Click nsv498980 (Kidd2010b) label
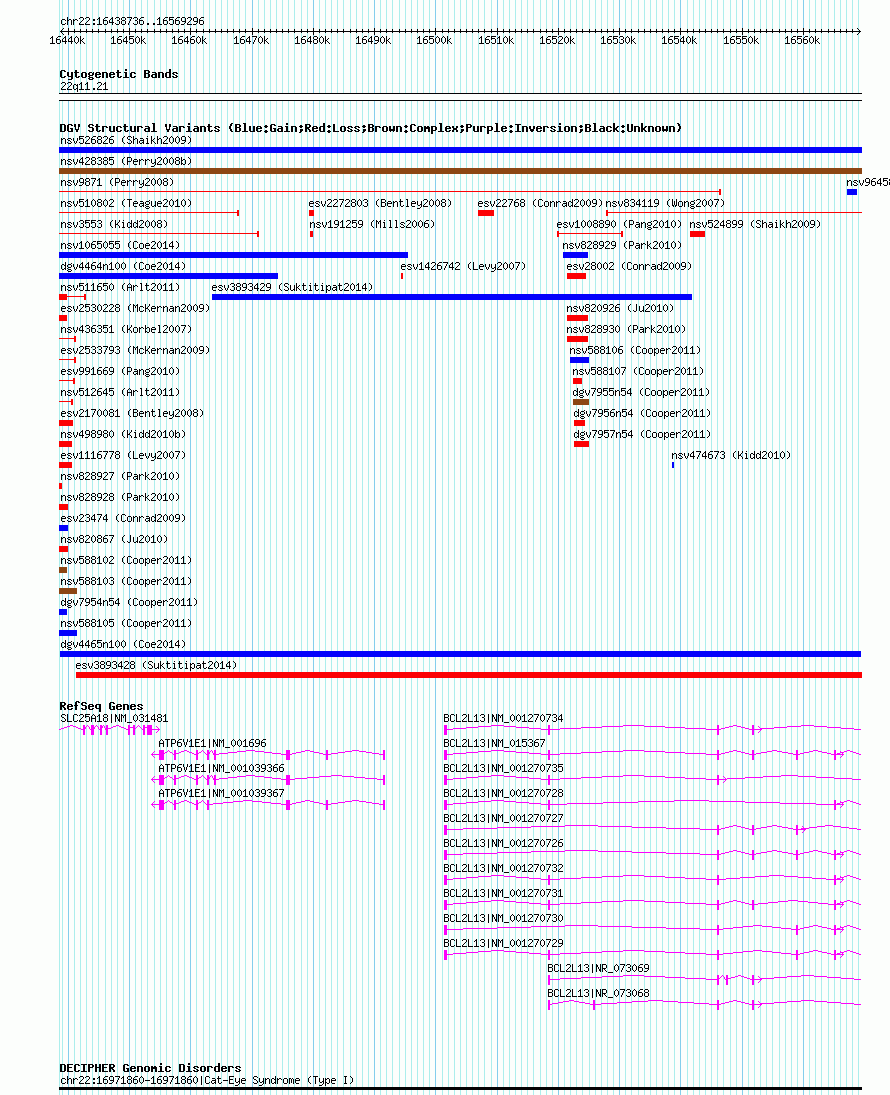Image resolution: width=890 pixels, height=1095 pixels. coord(123,434)
